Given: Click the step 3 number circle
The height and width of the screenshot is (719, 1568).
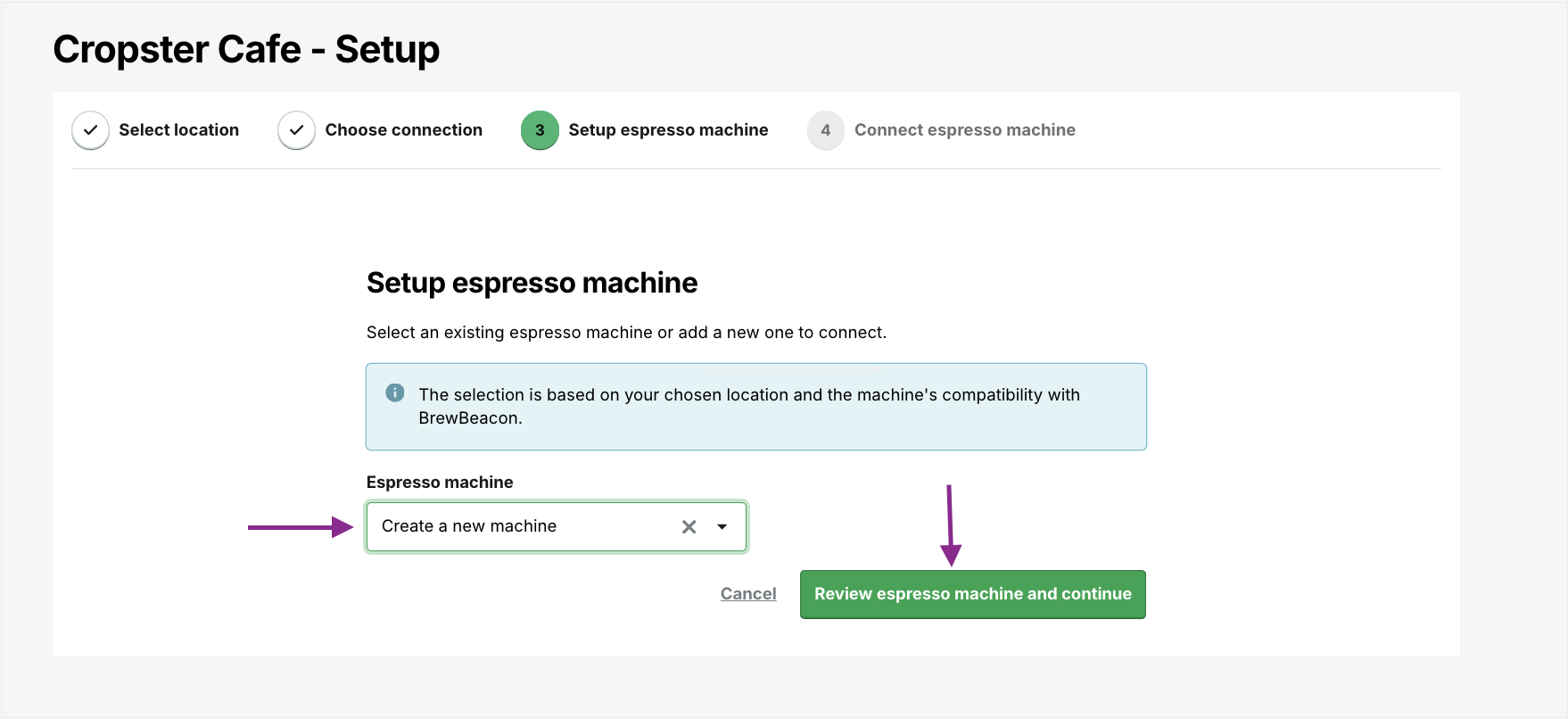Looking at the screenshot, I should 540,130.
